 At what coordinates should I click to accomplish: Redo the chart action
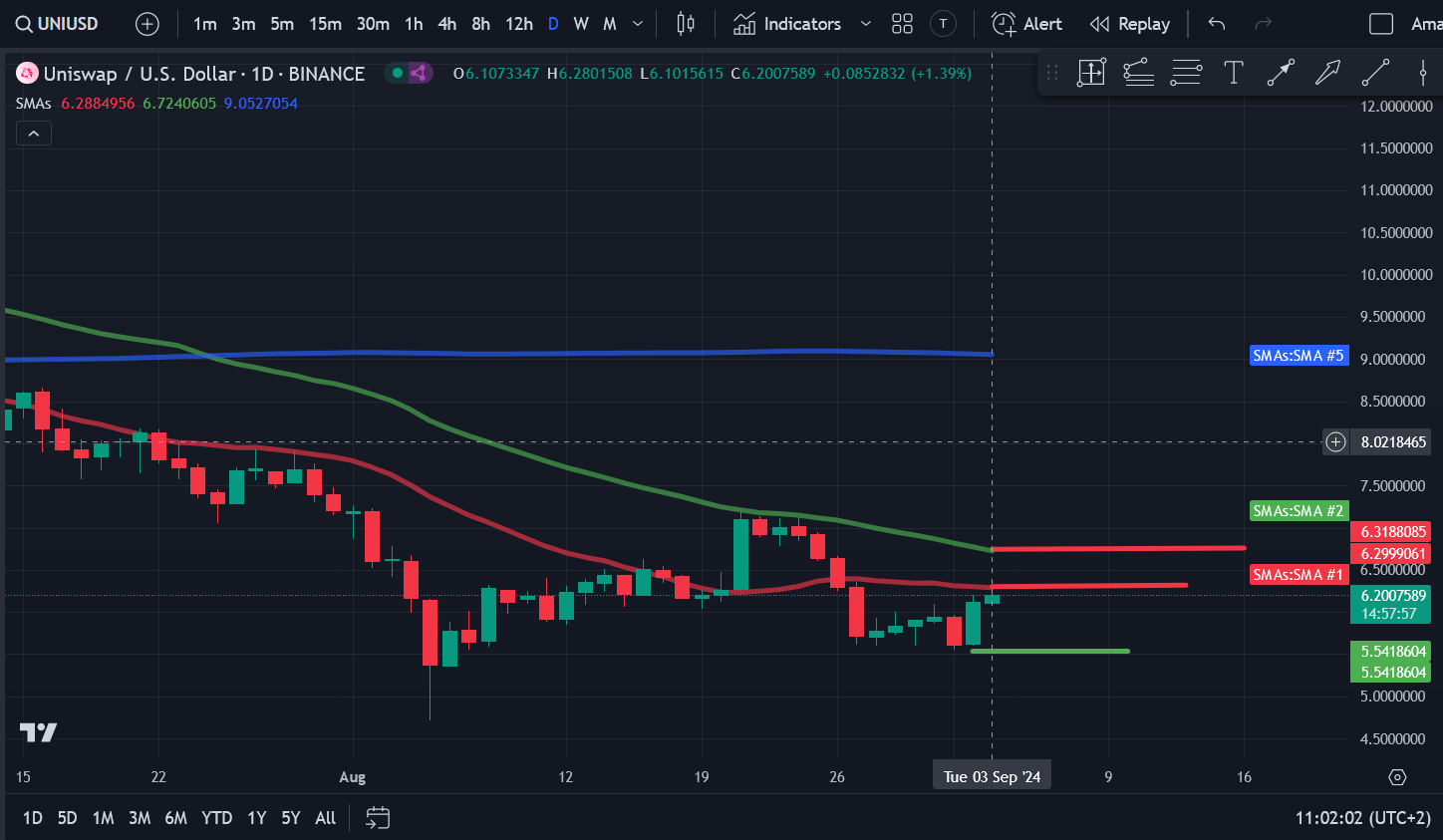tap(1264, 24)
